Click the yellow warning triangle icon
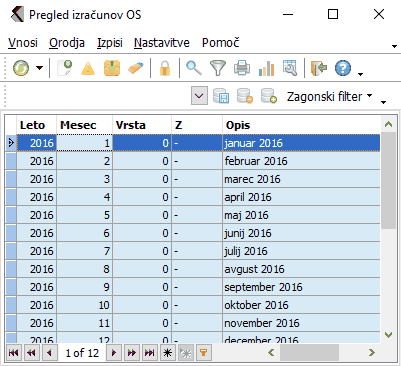The image size is (401, 366). pos(88,68)
